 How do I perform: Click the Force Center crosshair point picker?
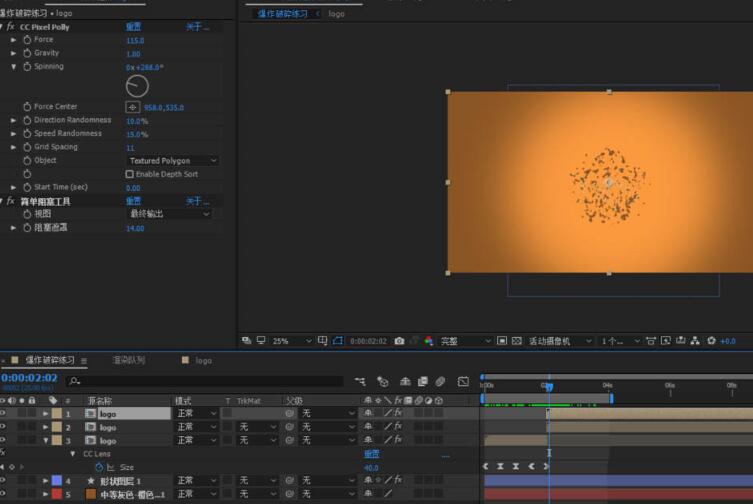click(133, 107)
